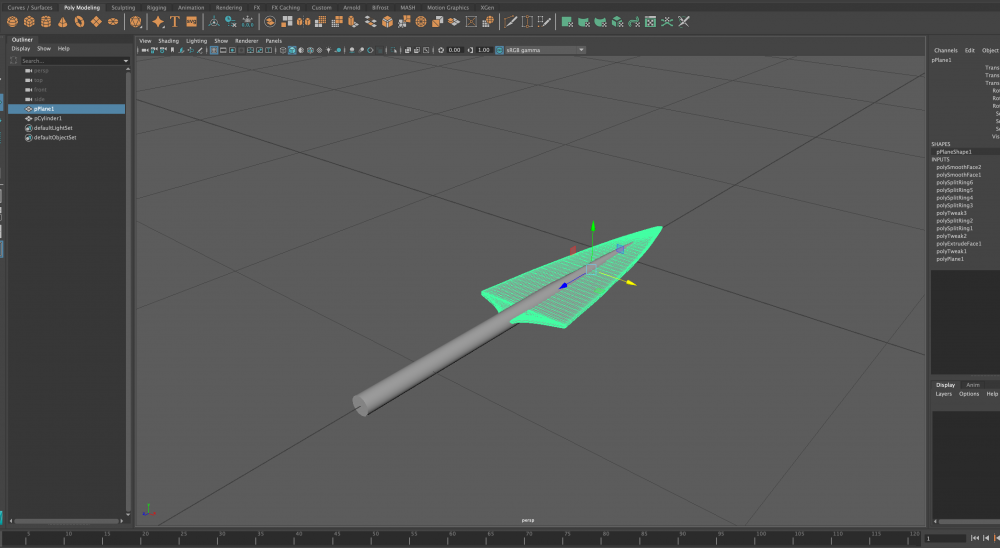
Task: Toggle the viewport film gate button
Action: 224,50
